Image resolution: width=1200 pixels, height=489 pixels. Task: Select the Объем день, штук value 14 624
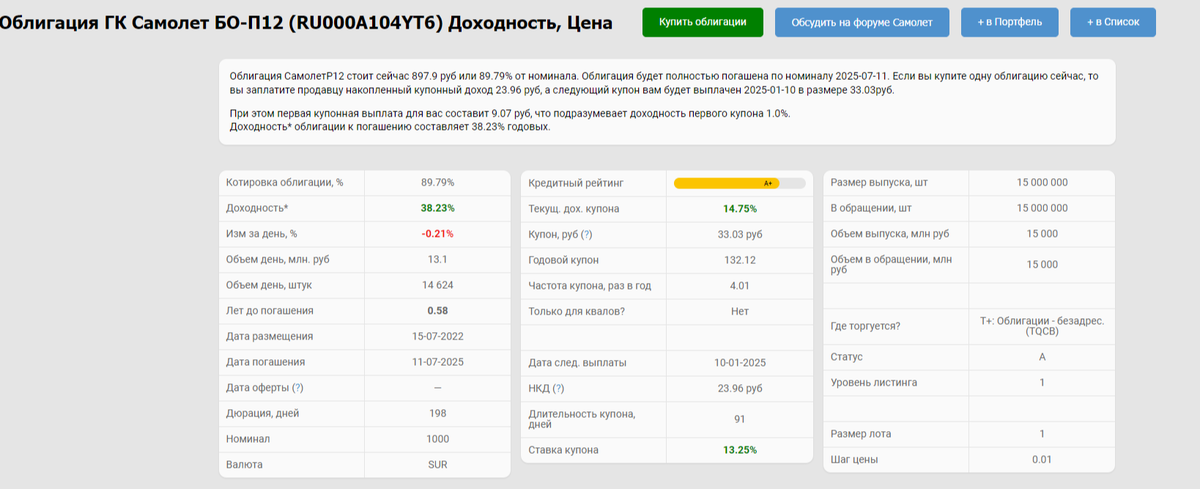437,285
